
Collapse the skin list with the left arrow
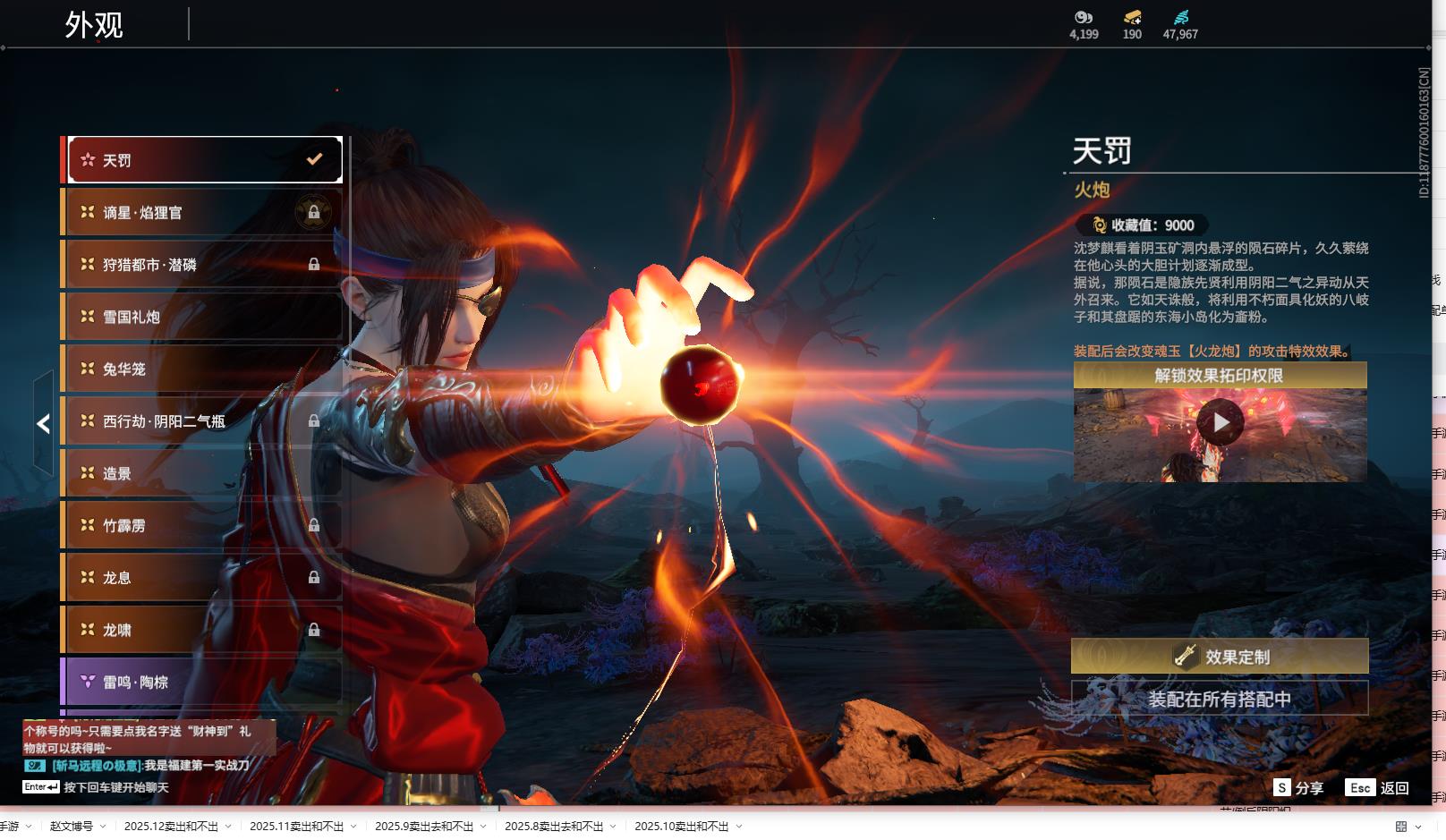(x=43, y=423)
